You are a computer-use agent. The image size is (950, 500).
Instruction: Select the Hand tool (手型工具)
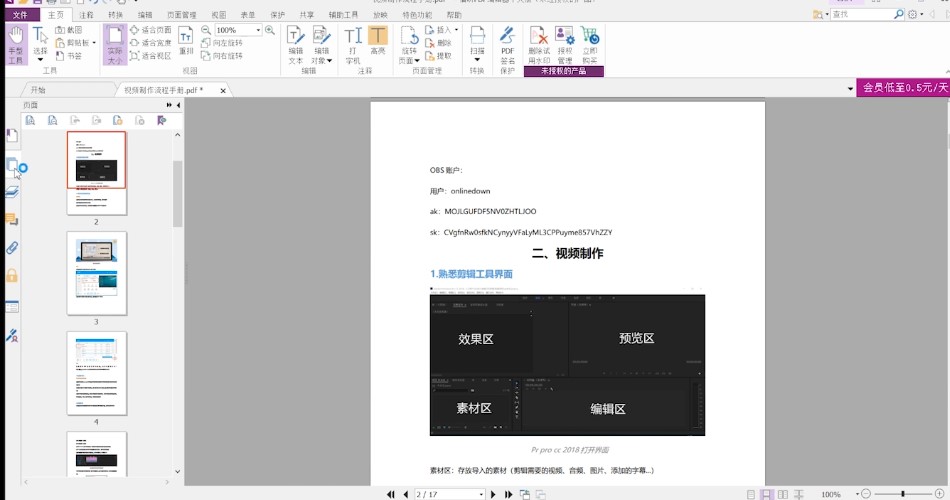[x=15, y=46]
